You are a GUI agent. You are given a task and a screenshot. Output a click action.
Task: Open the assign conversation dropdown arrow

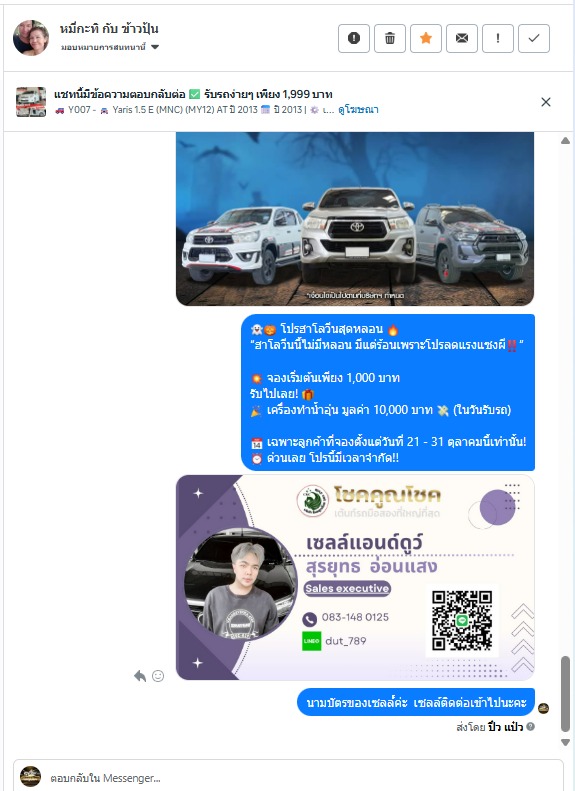click(155, 47)
